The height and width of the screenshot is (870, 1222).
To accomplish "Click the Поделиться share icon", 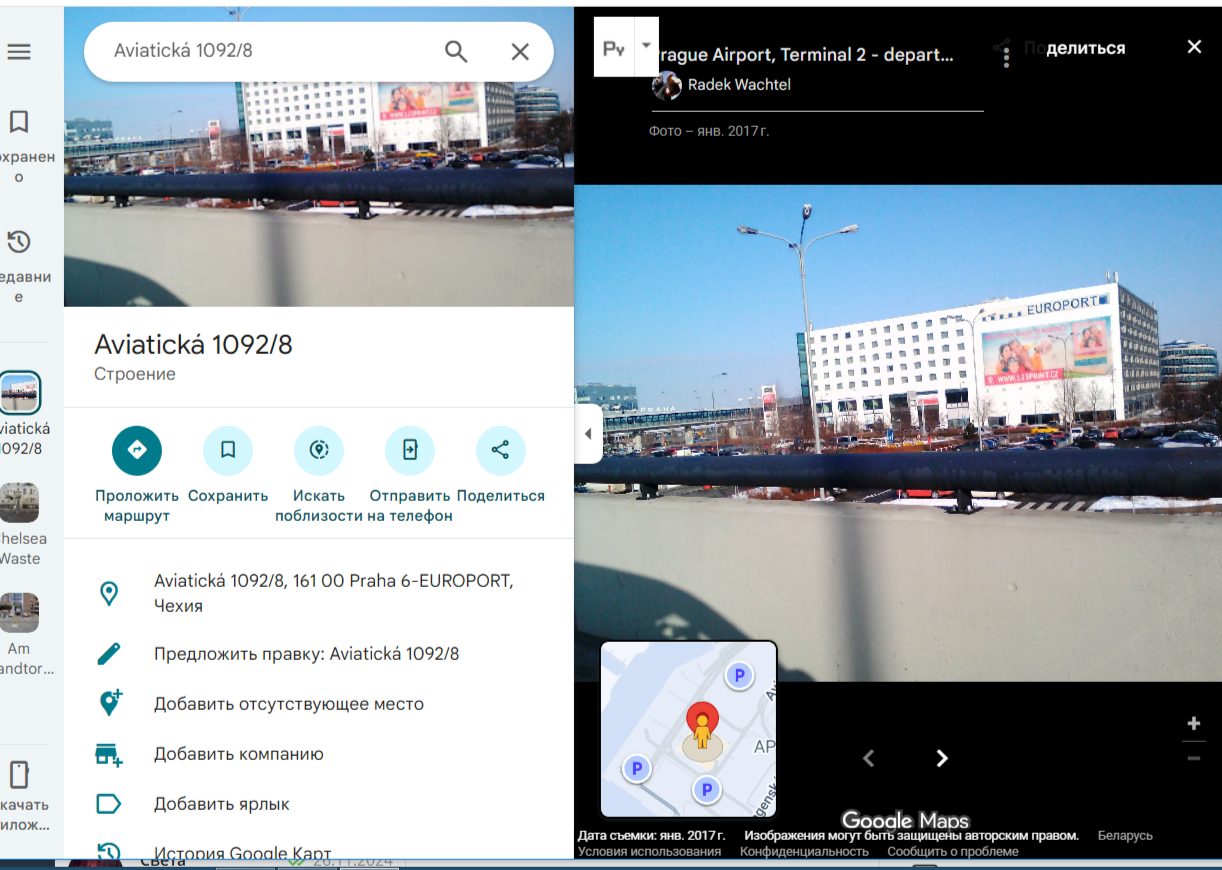I will point(501,450).
